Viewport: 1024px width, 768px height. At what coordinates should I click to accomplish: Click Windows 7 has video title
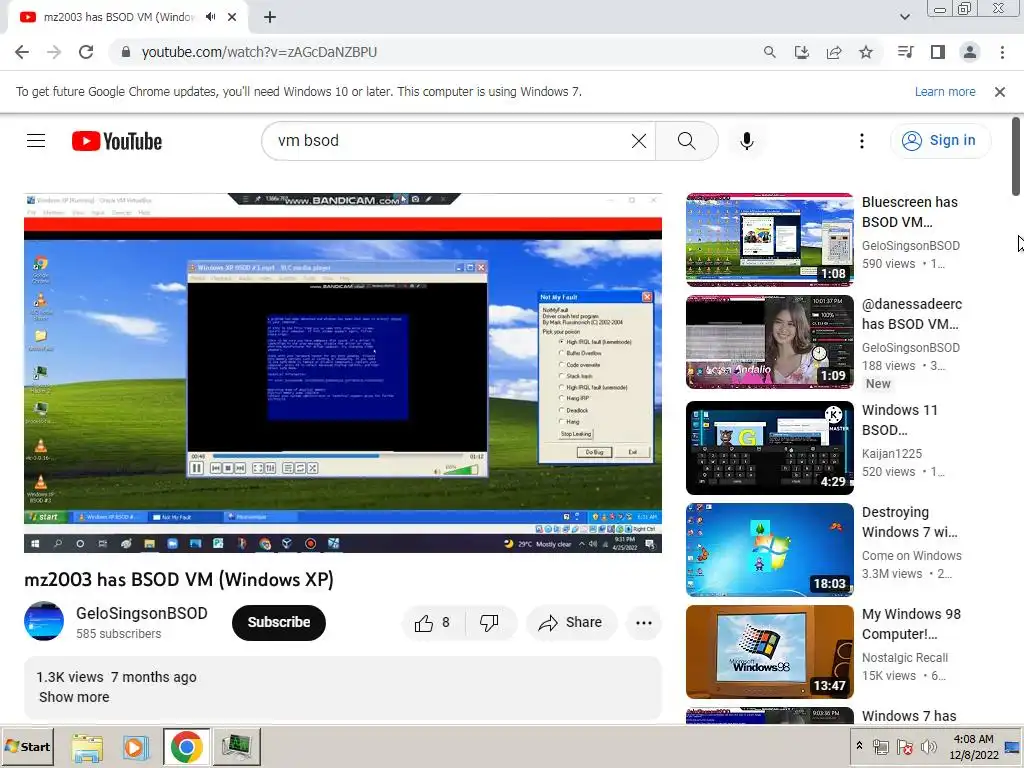pos(908,716)
